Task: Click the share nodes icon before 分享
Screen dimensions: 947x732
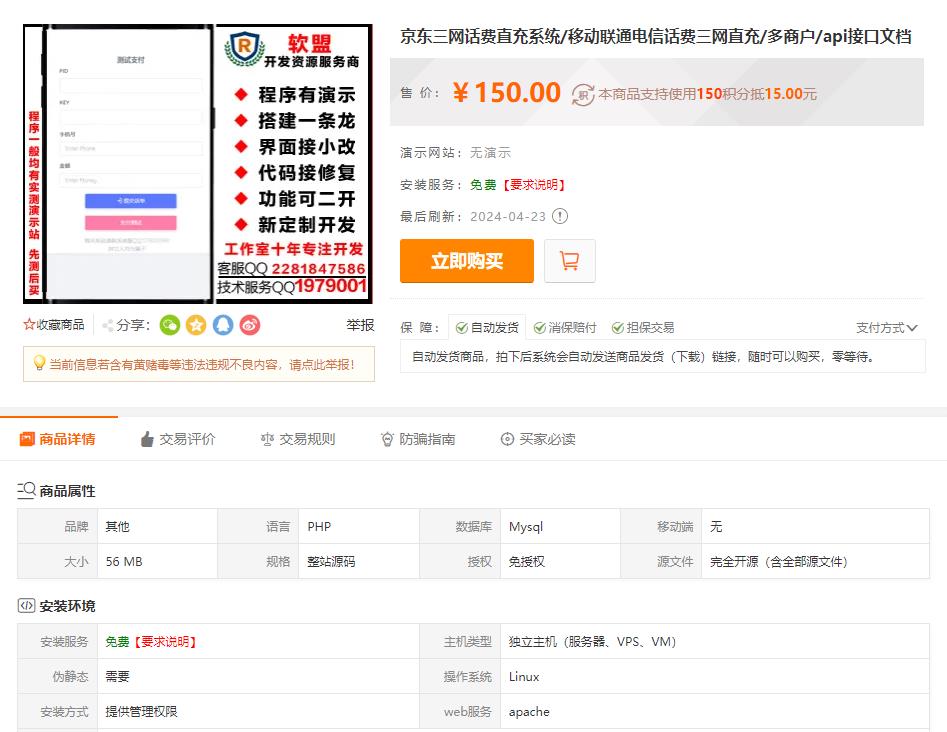Action: pyautogui.click(x=108, y=326)
